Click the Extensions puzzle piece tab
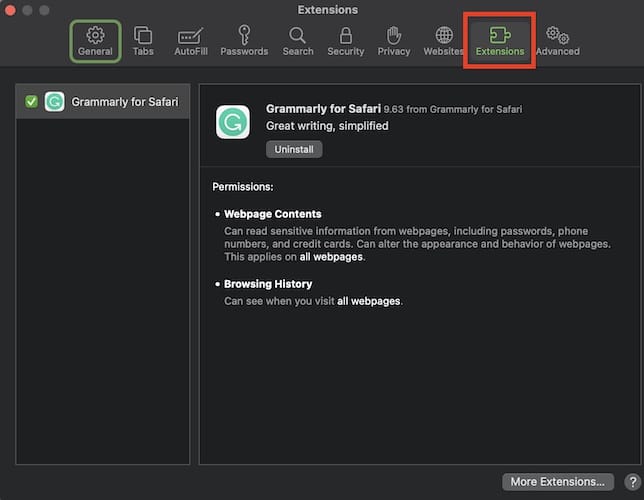Image resolution: width=644 pixels, height=500 pixels. tap(500, 40)
